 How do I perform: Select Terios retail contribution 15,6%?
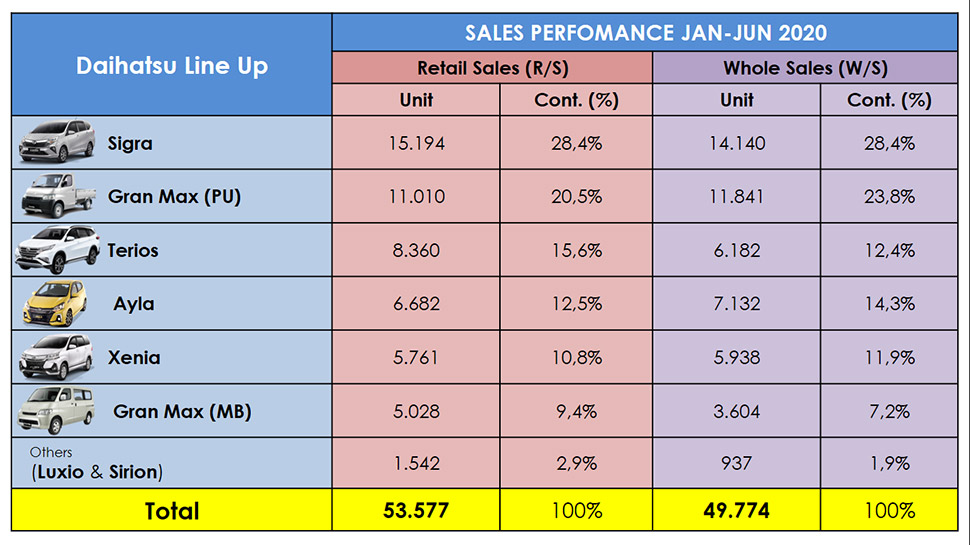(576, 250)
